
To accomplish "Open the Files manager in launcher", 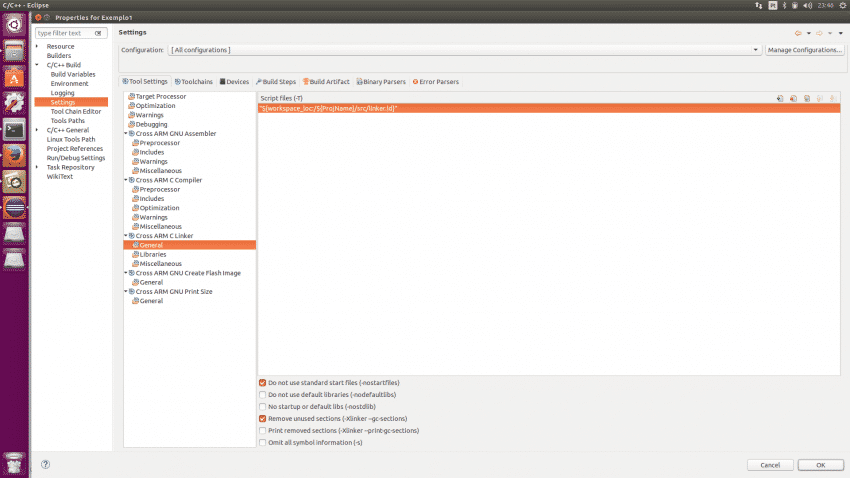I will pyautogui.click(x=14, y=51).
